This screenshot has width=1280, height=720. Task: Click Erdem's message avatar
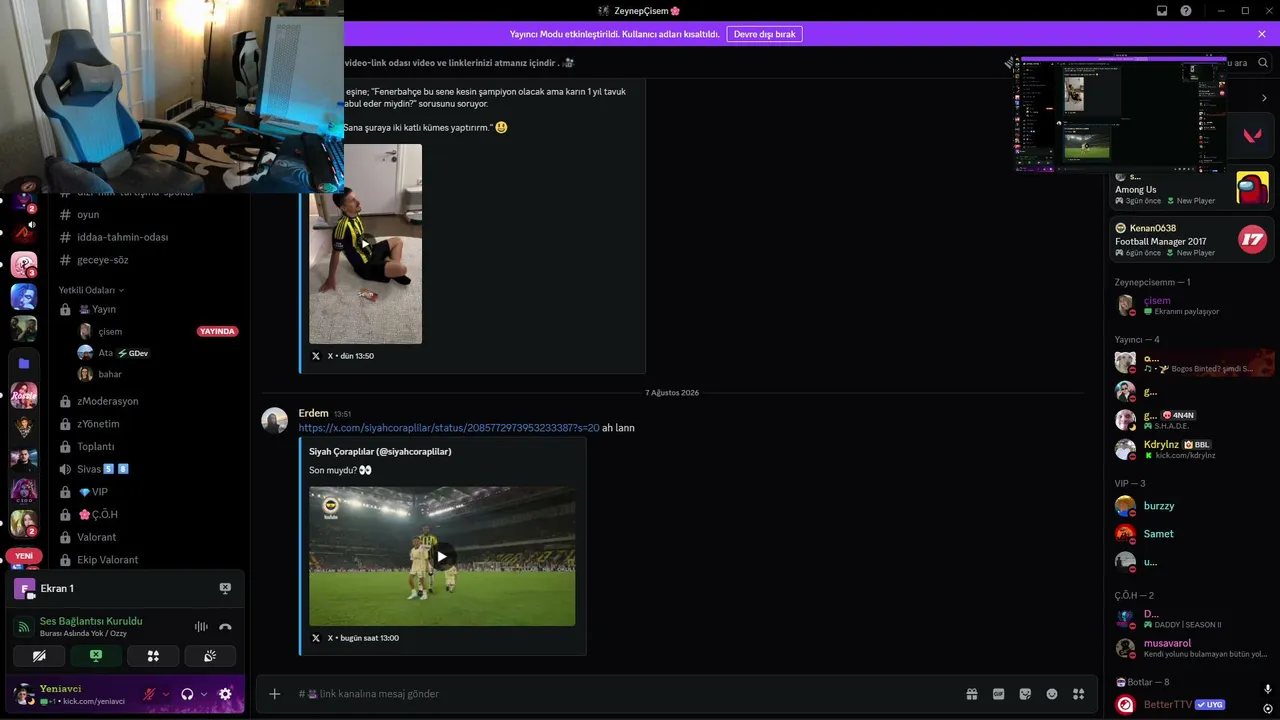(275, 420)
